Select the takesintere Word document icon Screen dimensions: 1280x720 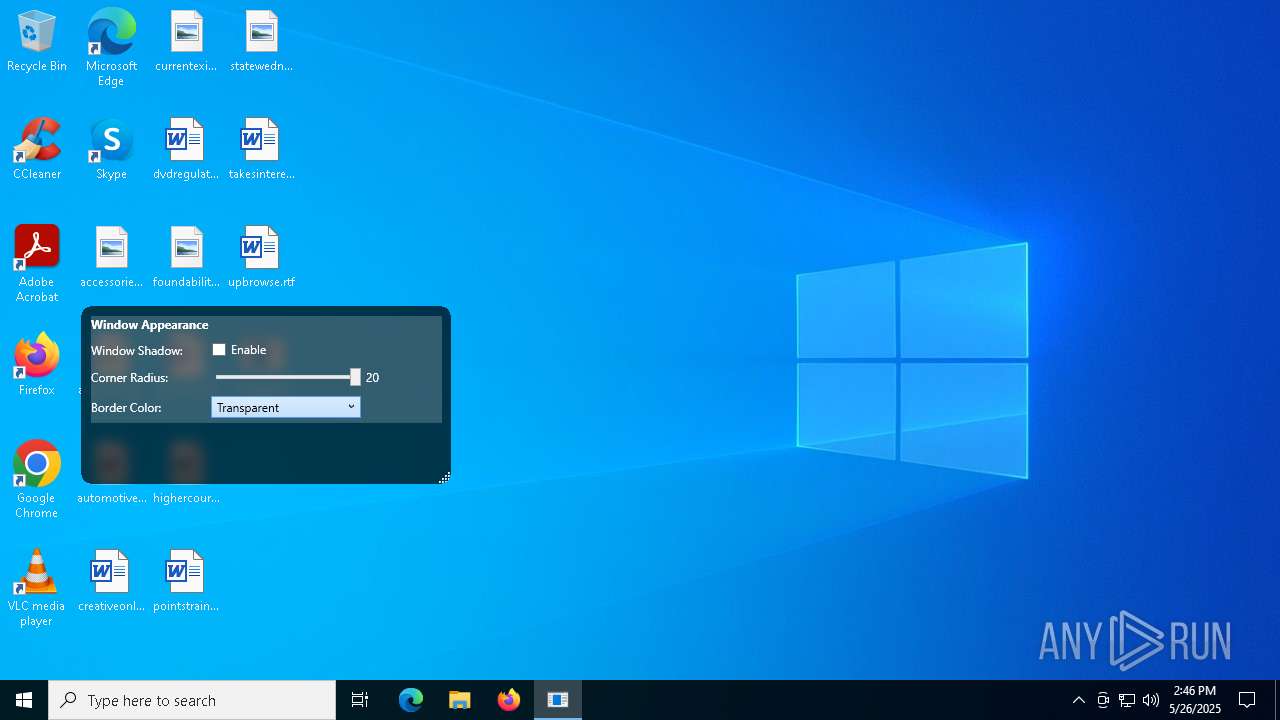coord(261,150)
